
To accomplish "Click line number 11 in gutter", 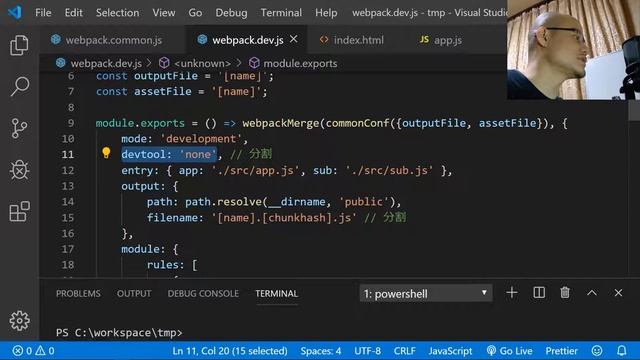I will 68,154.
